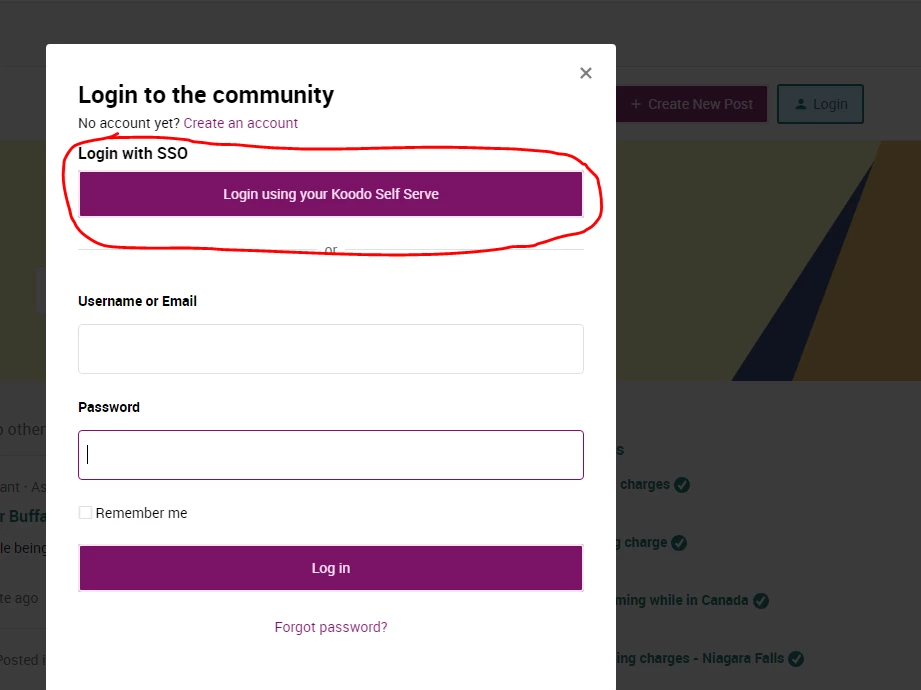This screenshot has width=921, height=690.
Task: Open the 'charges - Niagara Falls' topic link
Action: click(x=700, y=658)
